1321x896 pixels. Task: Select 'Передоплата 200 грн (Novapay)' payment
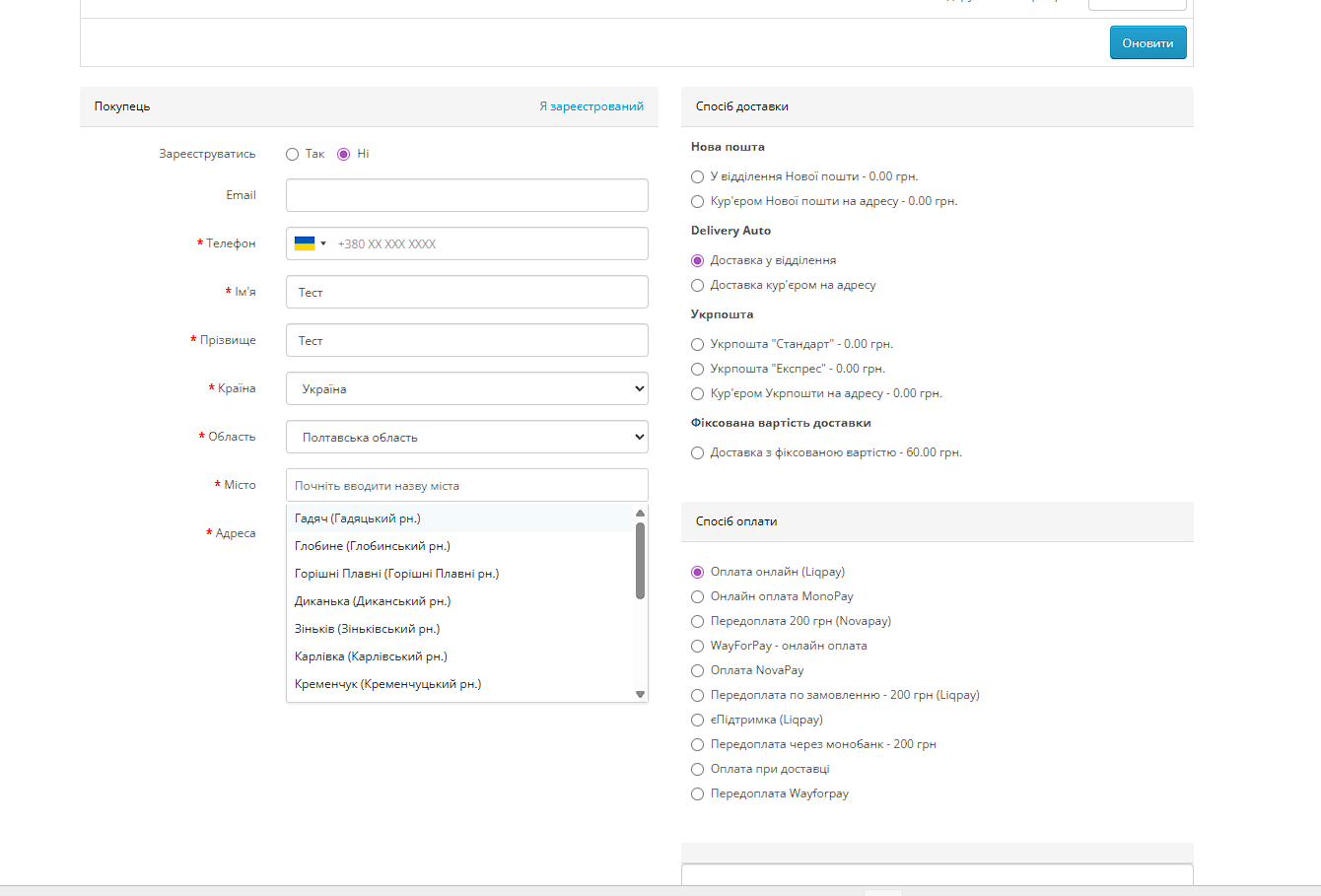pyautogui.click(x=697, y=621)
